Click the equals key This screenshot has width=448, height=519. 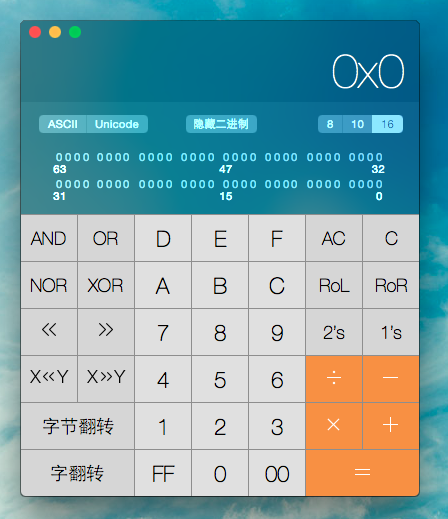point(362,473)
